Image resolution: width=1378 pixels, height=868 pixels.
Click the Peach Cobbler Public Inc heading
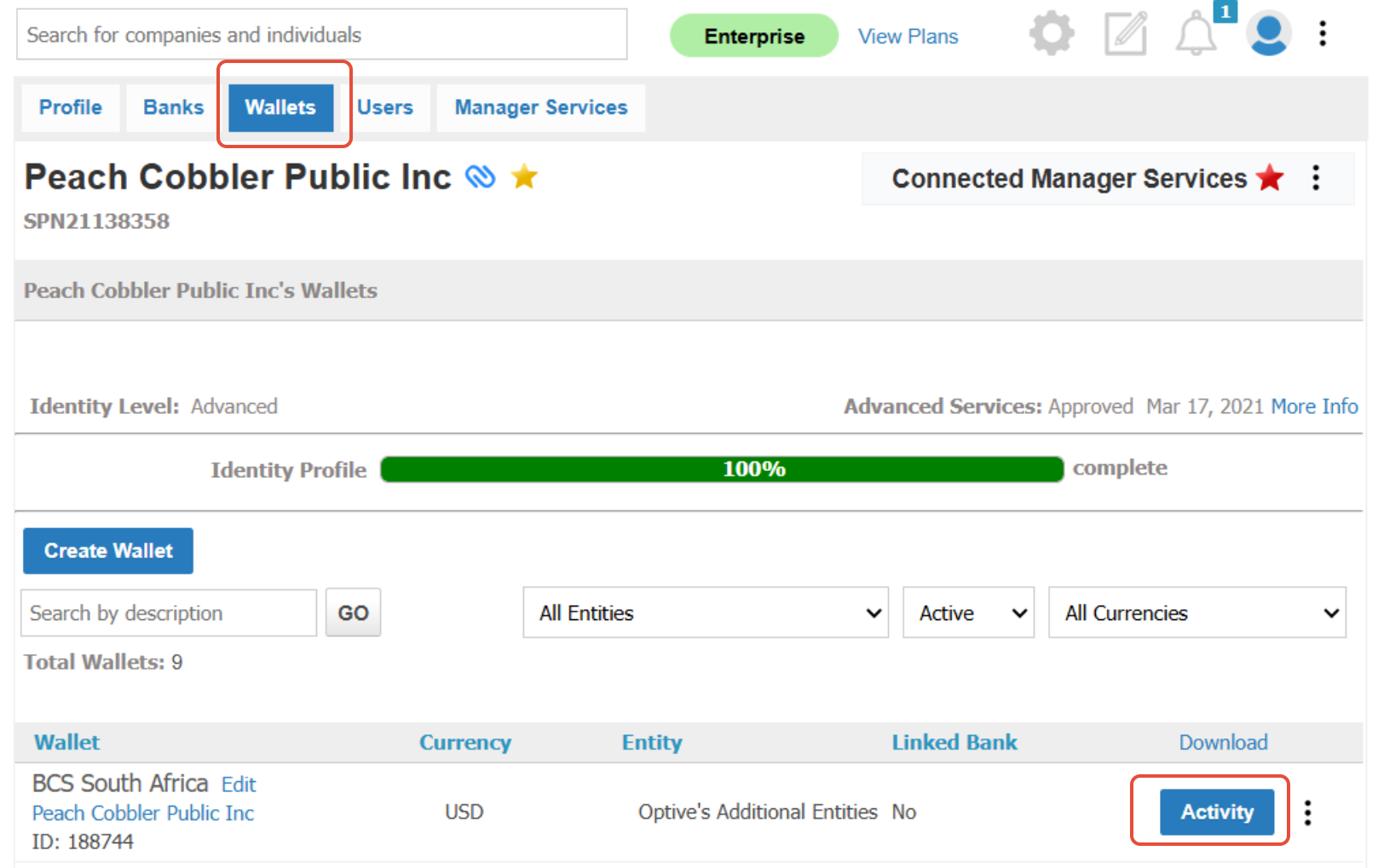tap(238, 176)
